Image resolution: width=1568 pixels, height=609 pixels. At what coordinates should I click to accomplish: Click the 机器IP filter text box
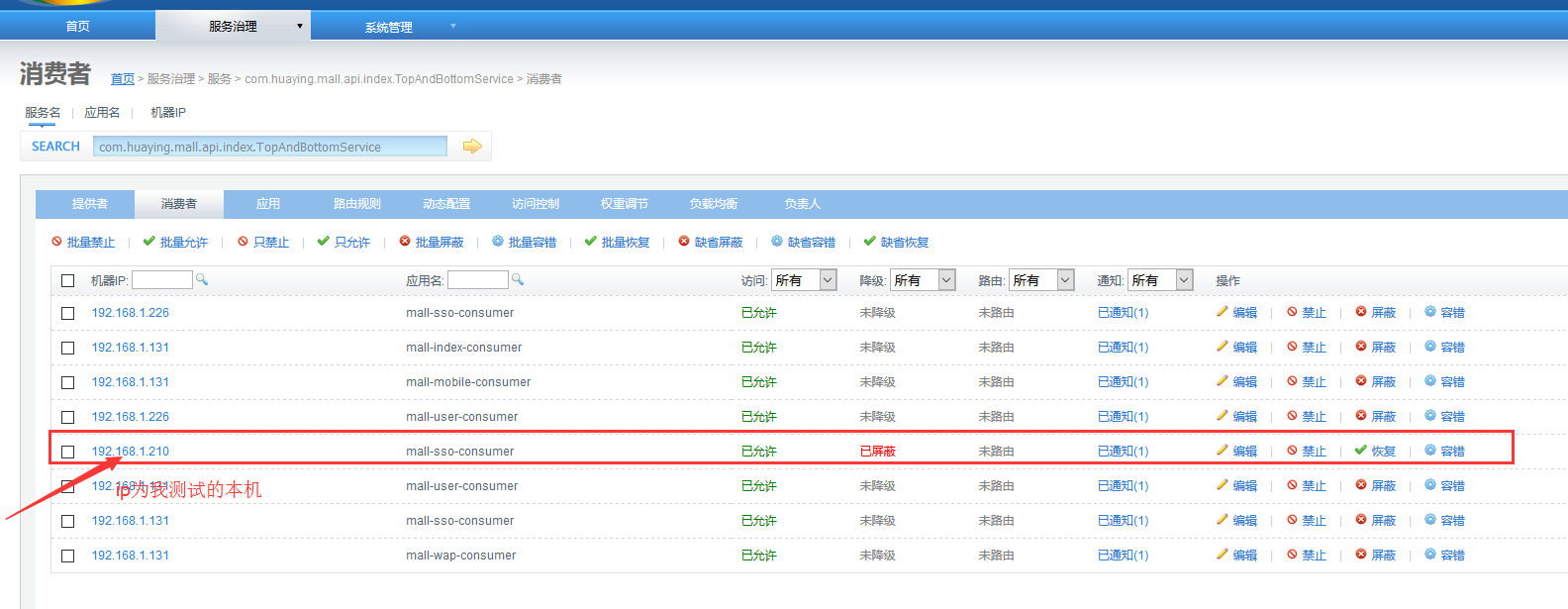tap(162, 280)
